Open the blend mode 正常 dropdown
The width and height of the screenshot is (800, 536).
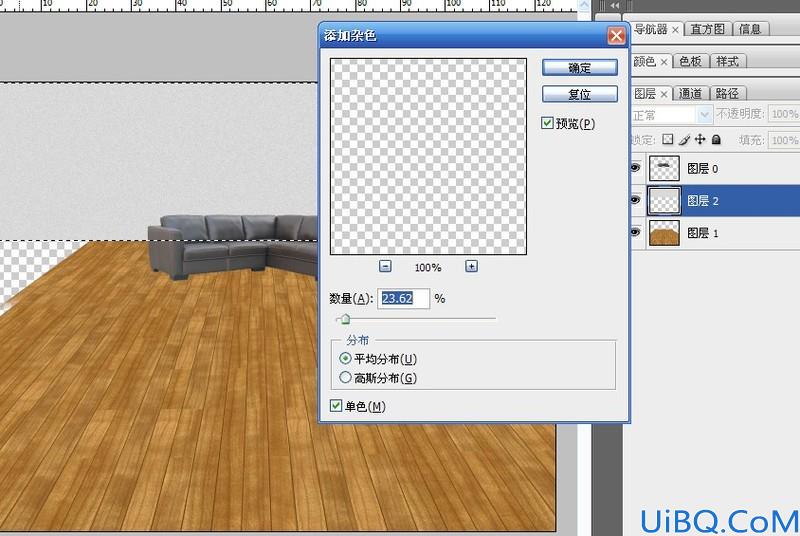click(671, 114)
